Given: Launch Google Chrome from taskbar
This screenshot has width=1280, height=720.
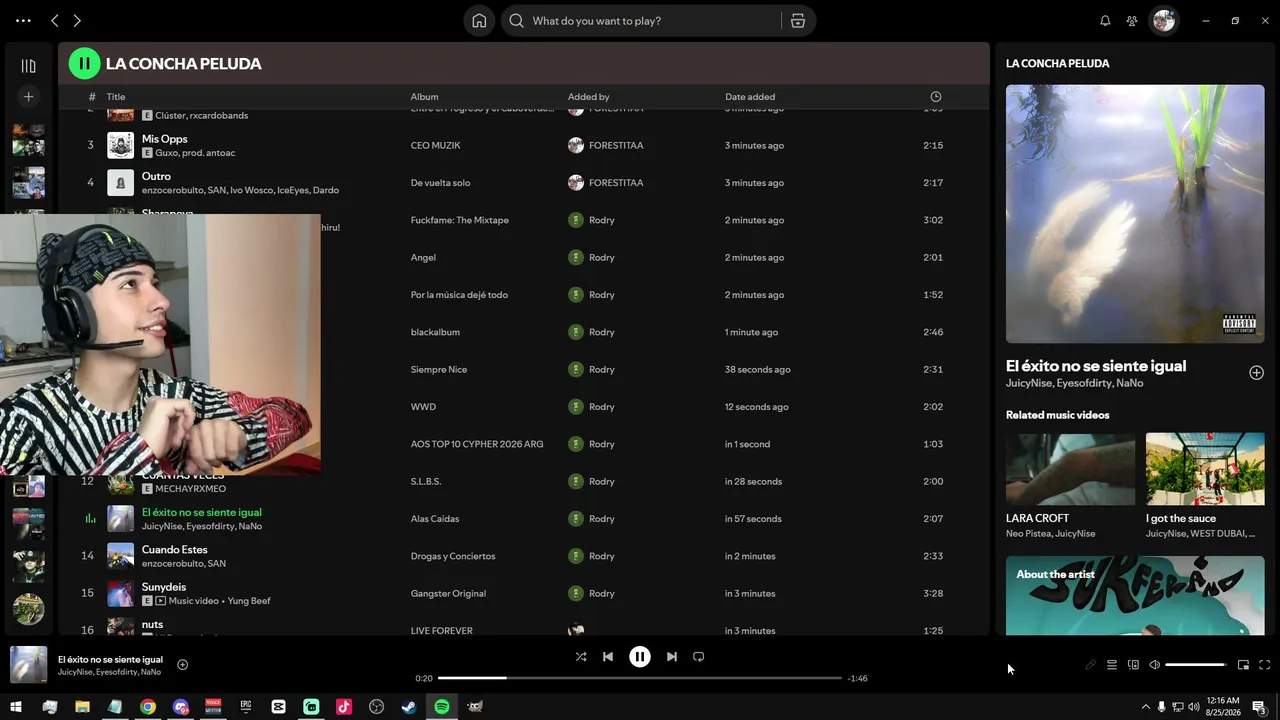Looking at the screenshot, I should point(147,707).
